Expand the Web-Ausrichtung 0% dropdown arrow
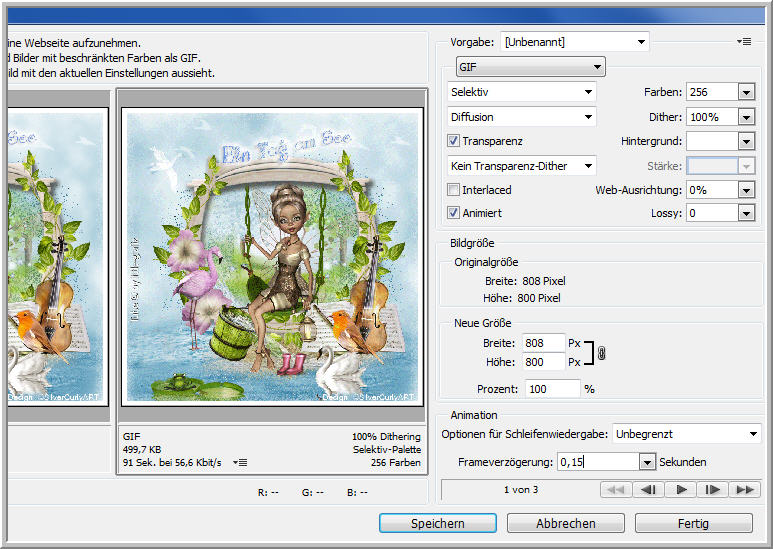The image size is (773, 549). click(x=746, y=190)
